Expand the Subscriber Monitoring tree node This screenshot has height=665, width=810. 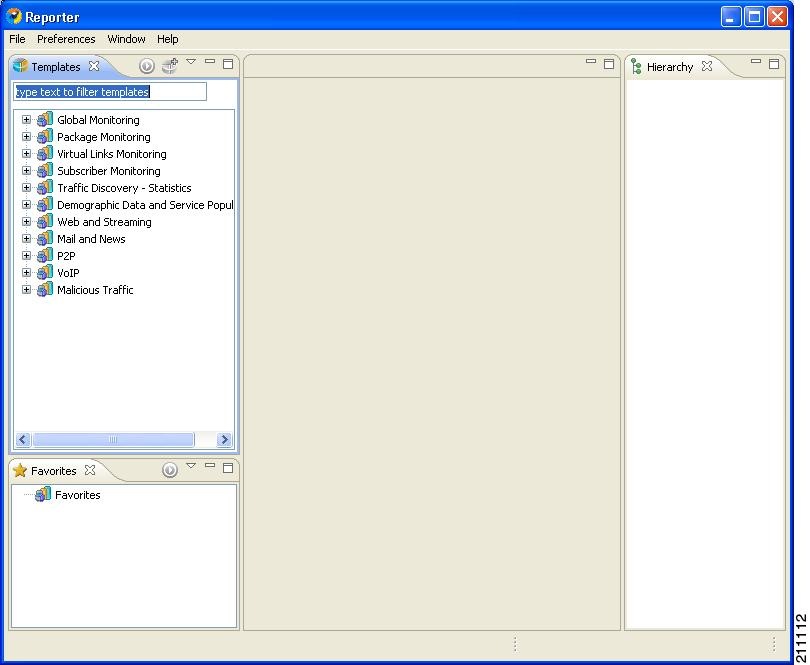tap(26, 170)
